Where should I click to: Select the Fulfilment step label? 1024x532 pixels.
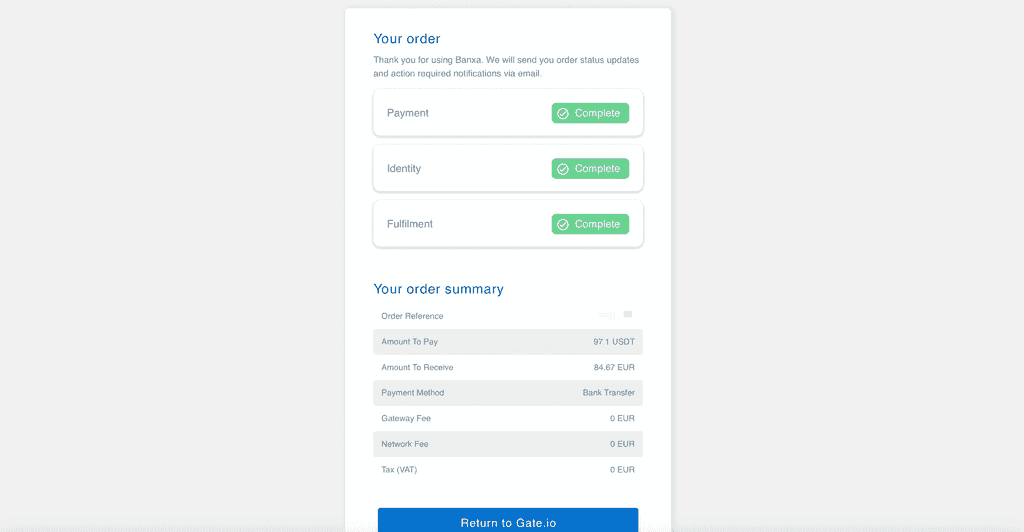point(410,224)
